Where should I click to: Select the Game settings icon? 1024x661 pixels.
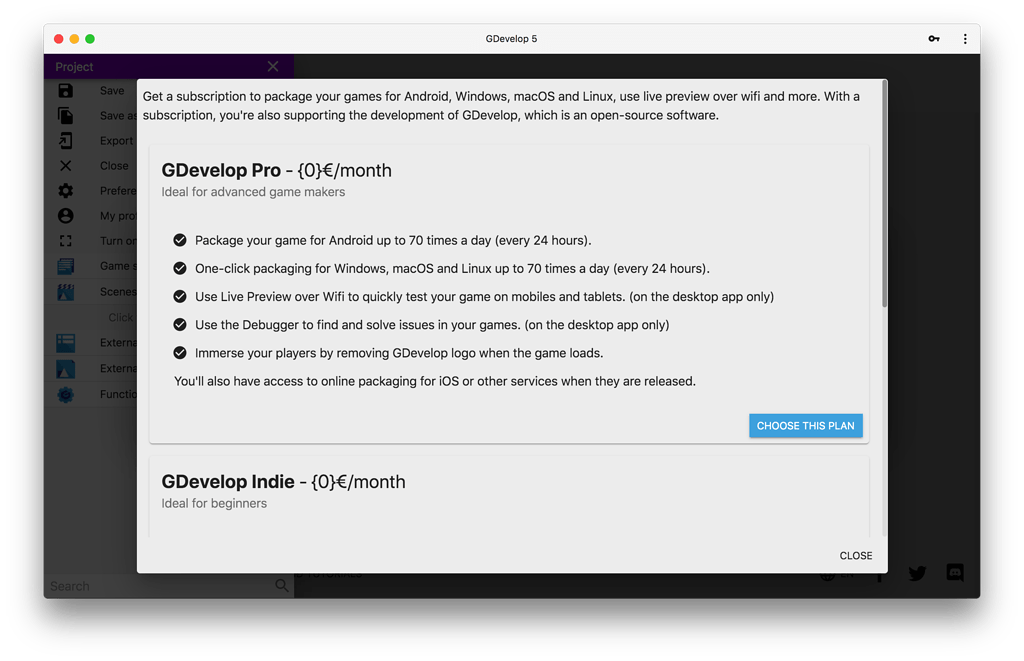(65, 265)
